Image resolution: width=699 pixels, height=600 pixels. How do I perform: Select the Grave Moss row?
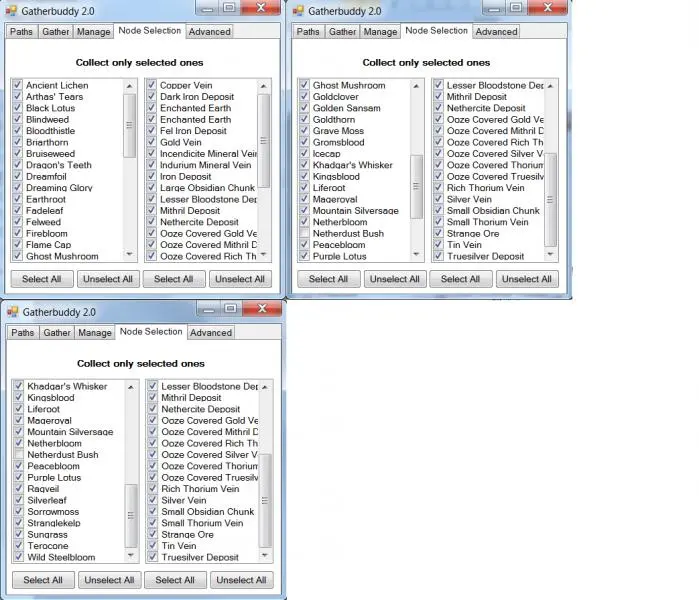click(x=354, y=131)
